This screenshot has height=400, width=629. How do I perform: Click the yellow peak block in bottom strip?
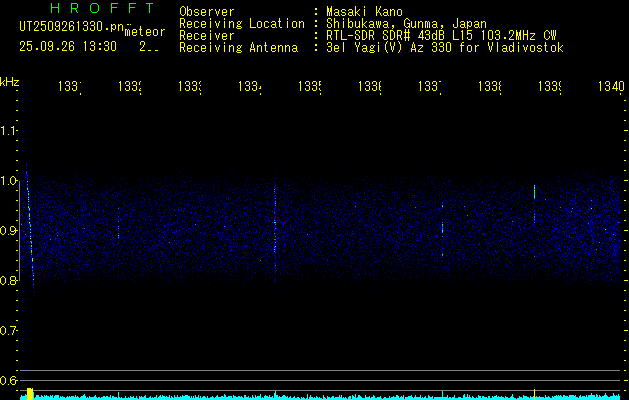(x=30, y=394)
